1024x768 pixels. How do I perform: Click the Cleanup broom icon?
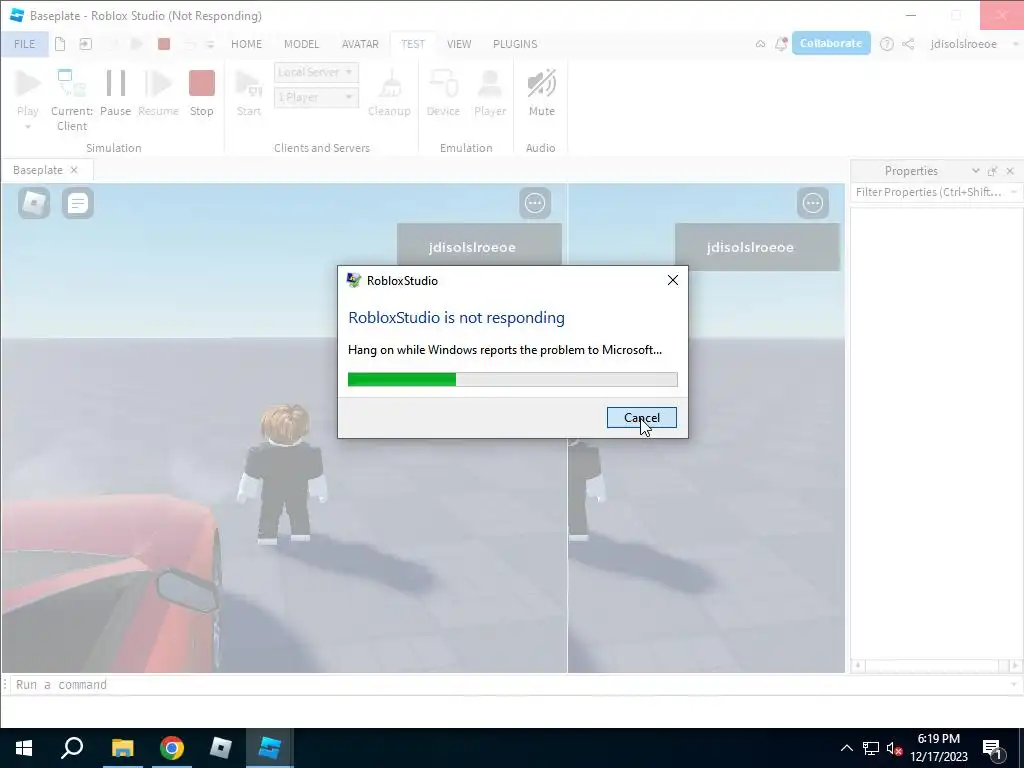click(x=389, y=84)
